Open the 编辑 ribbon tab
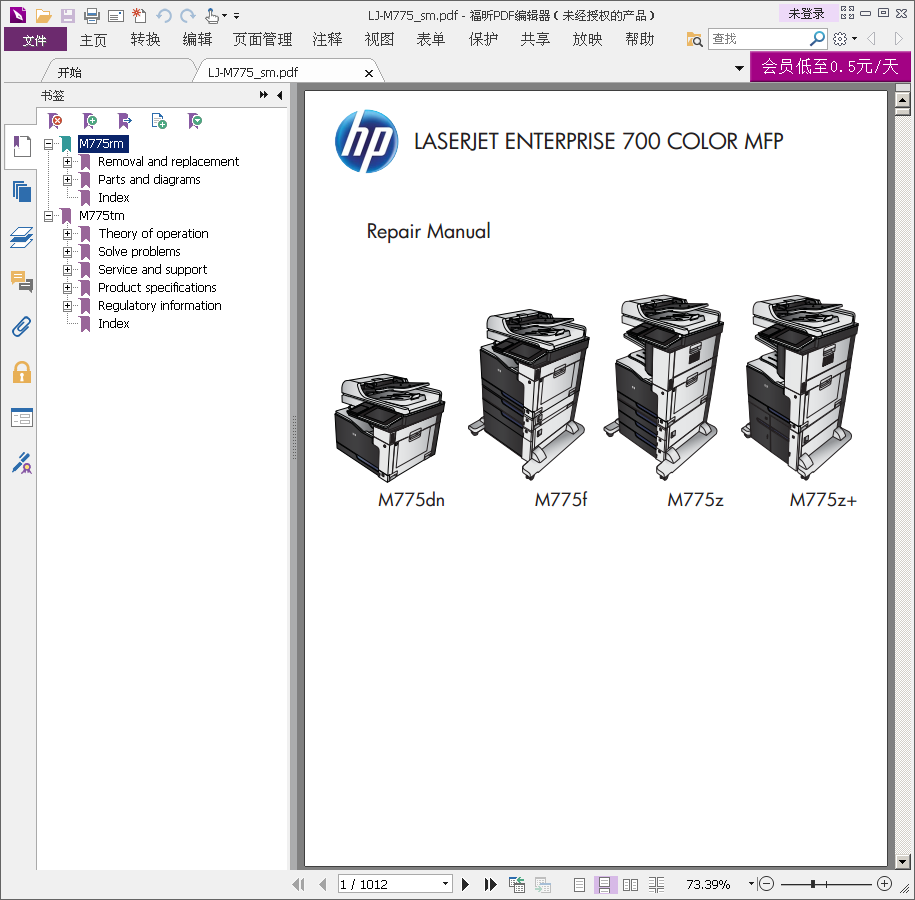This screenshot has width=915, height=900. pyautogui.click(x=197, y=40)
